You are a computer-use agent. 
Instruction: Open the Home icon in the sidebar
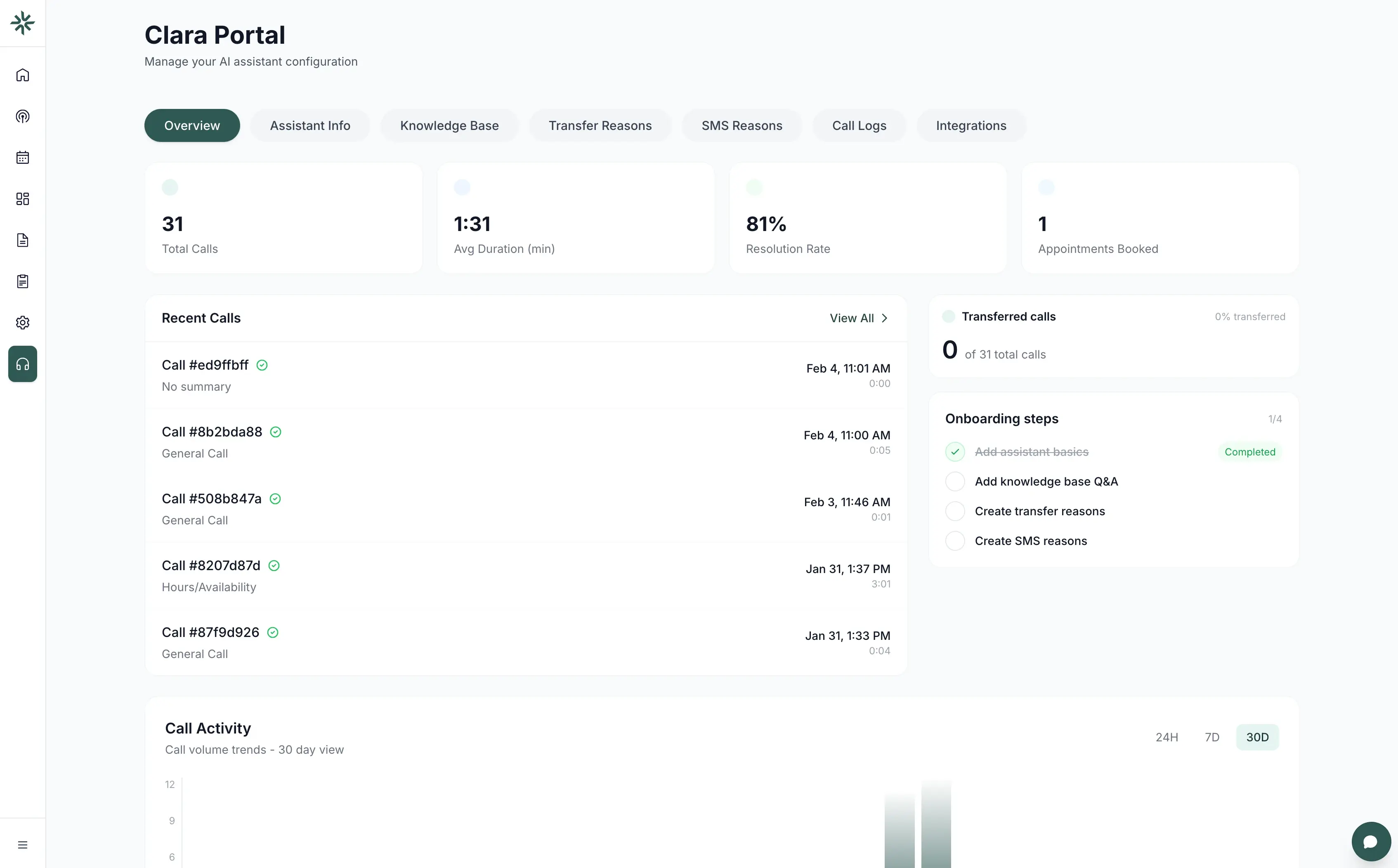pyautogui.click(x=22, y=75)
